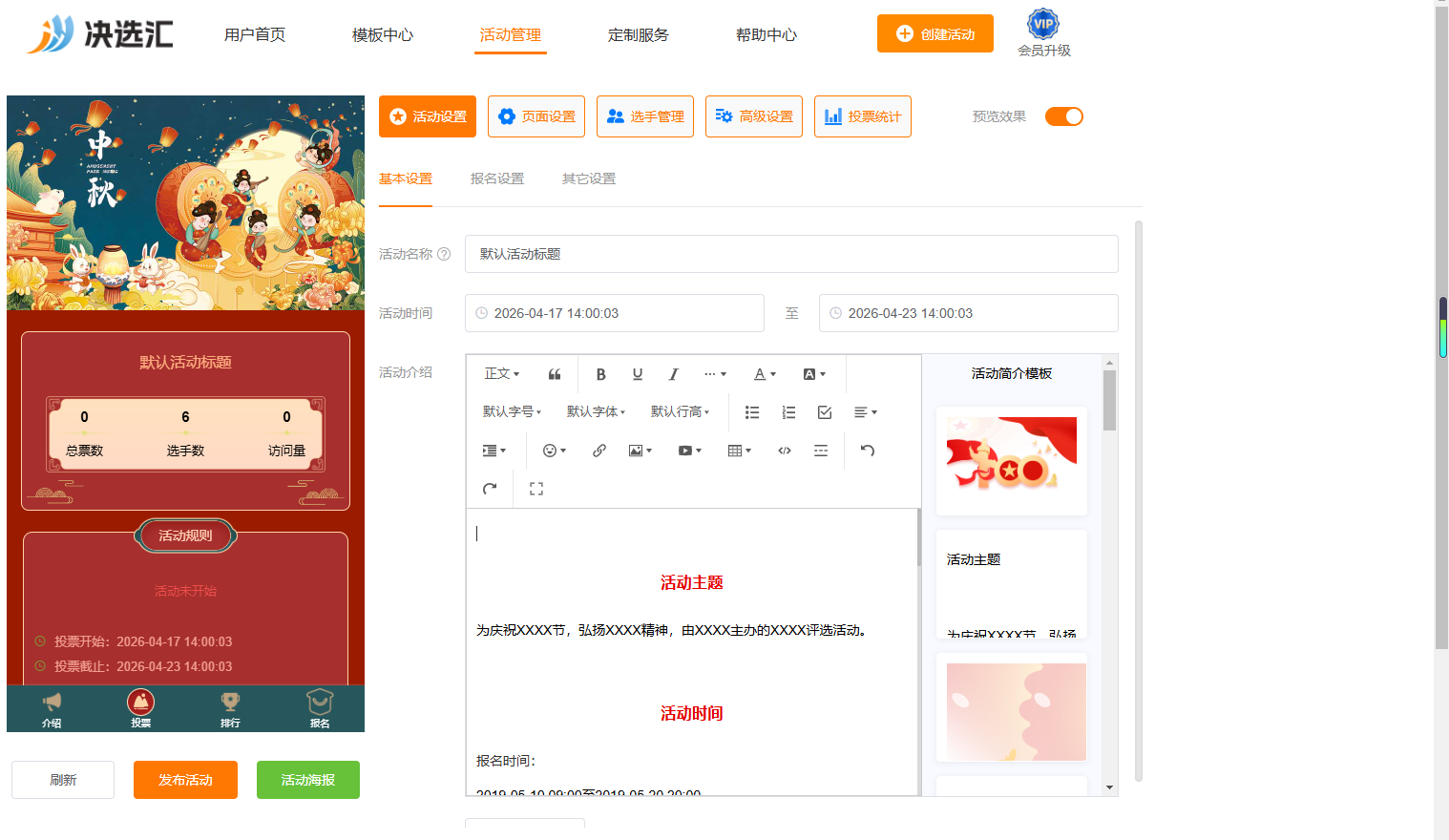The width and height of the screenshot is (1449, 840).
Task: Click the 活动规则 button in the preview
Action: [x=185, y=535]
